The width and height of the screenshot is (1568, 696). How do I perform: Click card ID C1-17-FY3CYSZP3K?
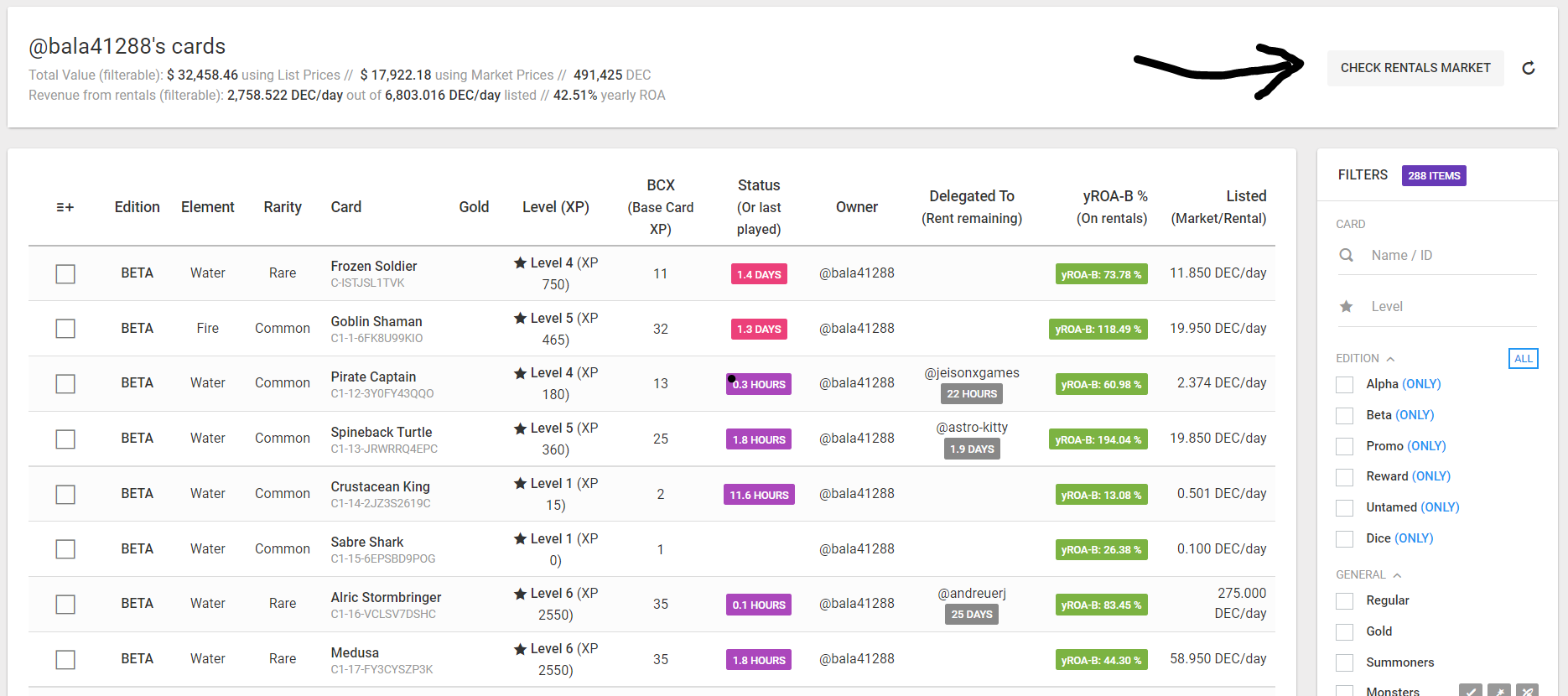coord(382,669)
